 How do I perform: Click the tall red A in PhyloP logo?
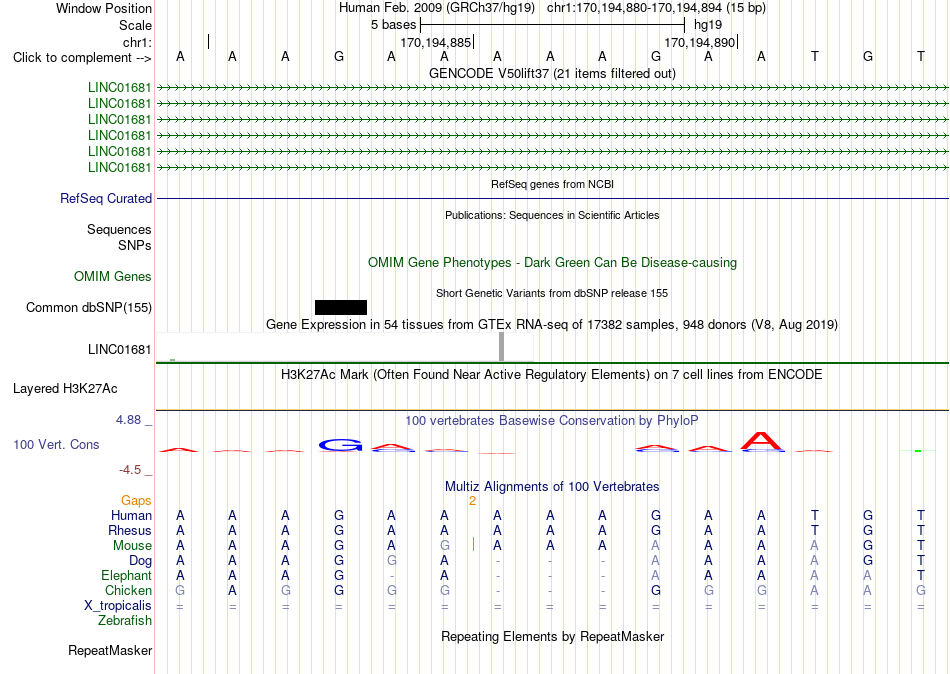(x=762, y=441)
